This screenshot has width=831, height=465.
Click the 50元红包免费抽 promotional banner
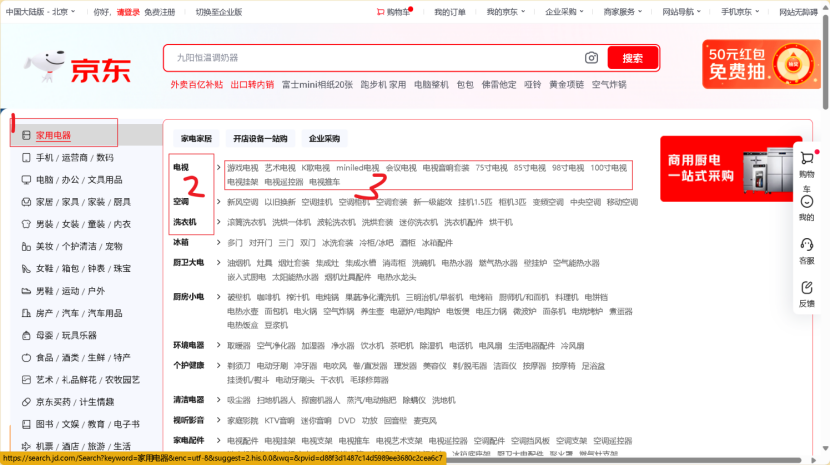[x=761, y=64]
